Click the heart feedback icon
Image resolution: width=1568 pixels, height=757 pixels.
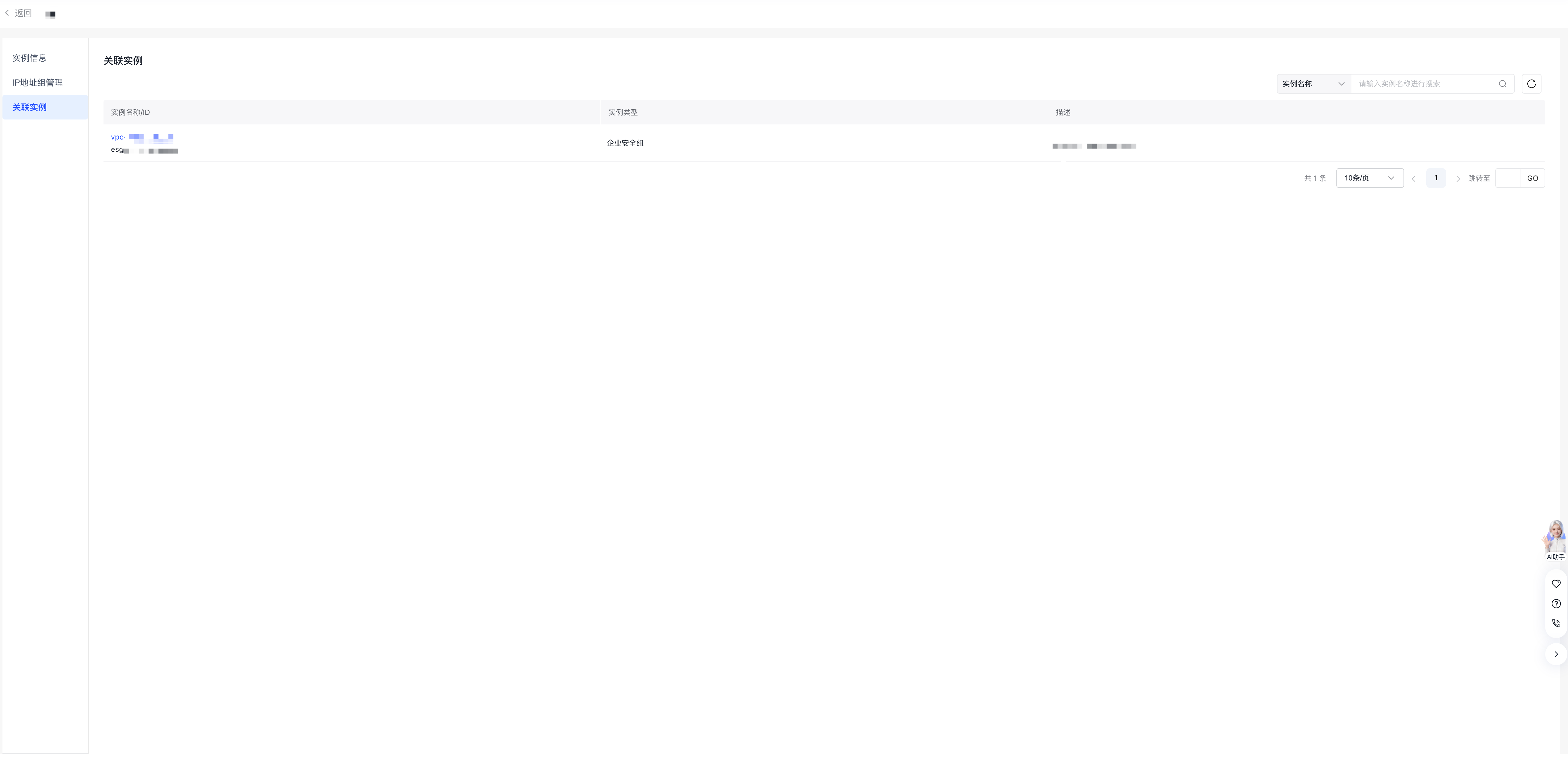(x=1556, y=584)
